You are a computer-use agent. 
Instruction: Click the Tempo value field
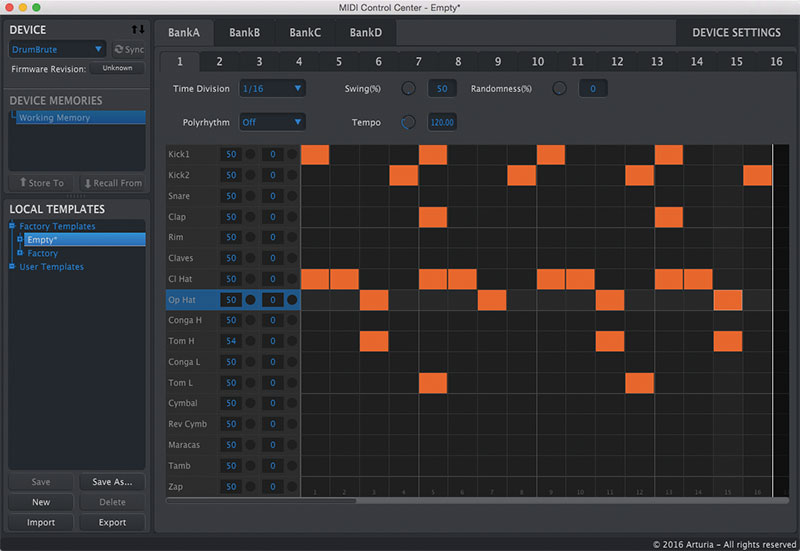[x=442, y=122]
